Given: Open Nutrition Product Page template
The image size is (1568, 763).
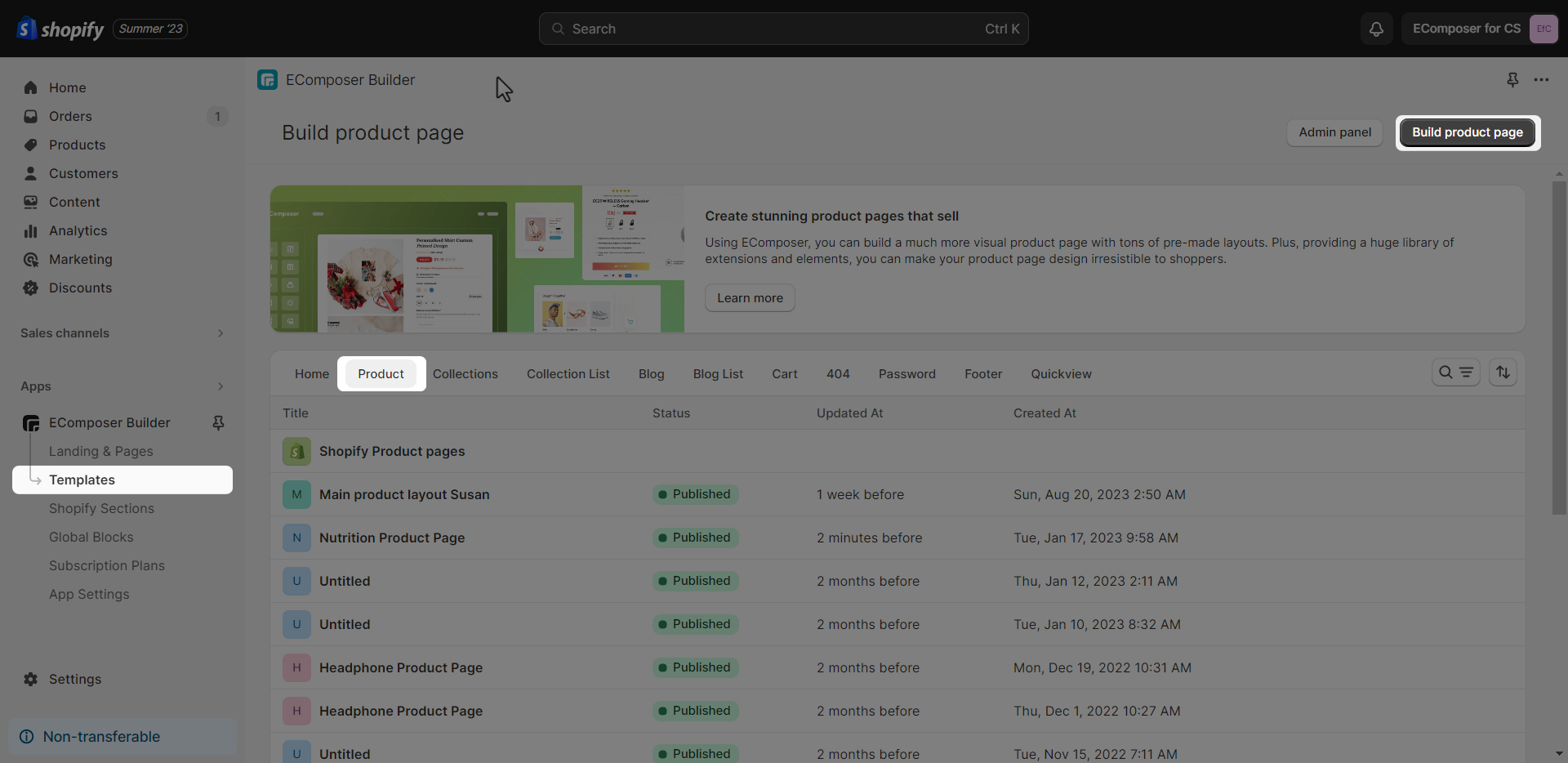Looking at the screenshot, I should point(392,538).
